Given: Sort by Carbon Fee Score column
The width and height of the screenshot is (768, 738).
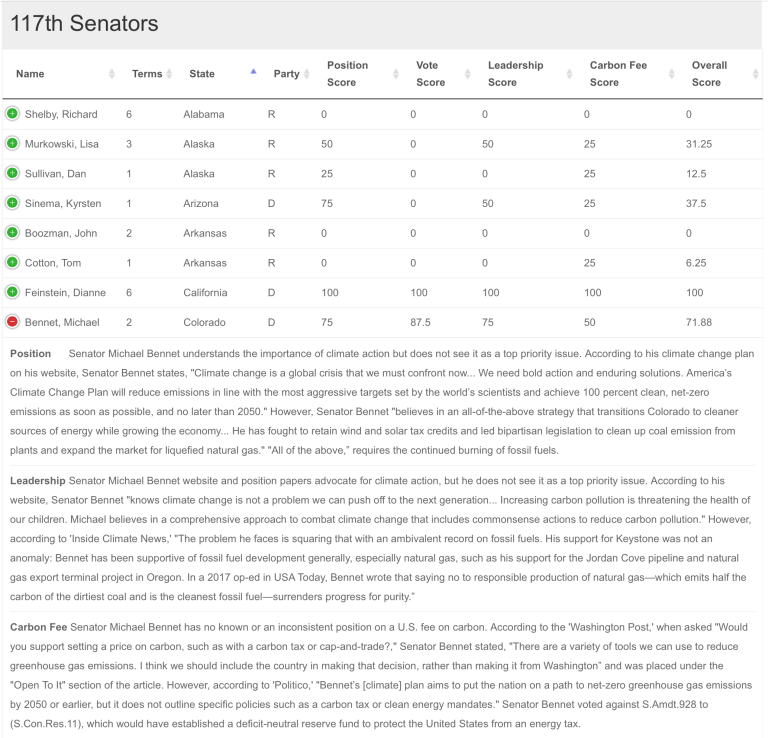Looking at the screenshot, I should coord(618,74).
